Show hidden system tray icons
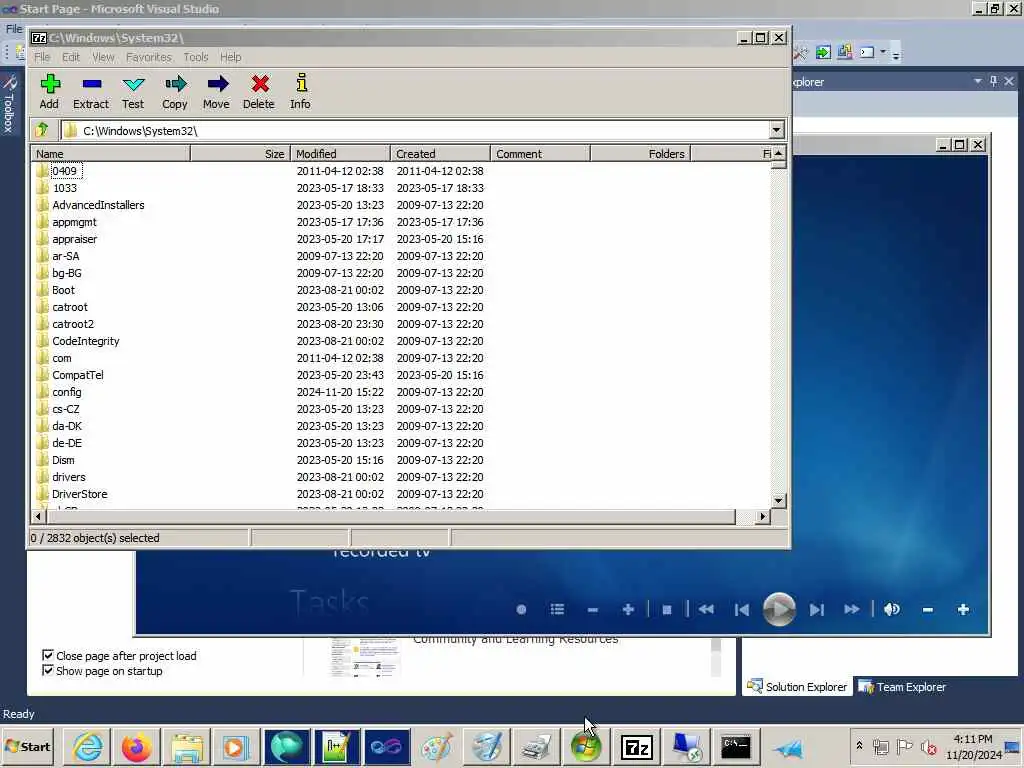The height and width of the screenshot is (768, 1024). tap(859, 746)
